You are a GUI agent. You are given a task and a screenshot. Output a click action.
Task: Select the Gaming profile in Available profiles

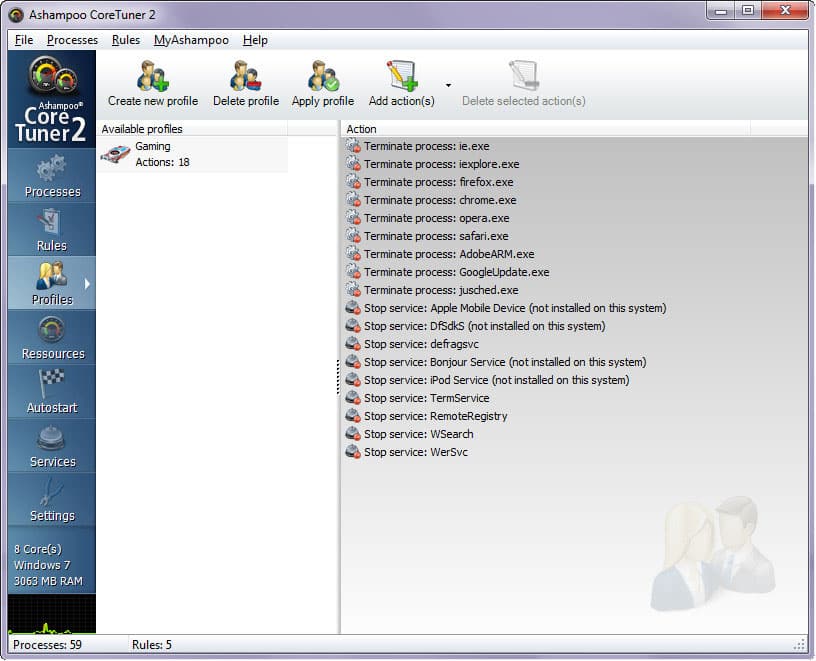[x=193, y=155]
